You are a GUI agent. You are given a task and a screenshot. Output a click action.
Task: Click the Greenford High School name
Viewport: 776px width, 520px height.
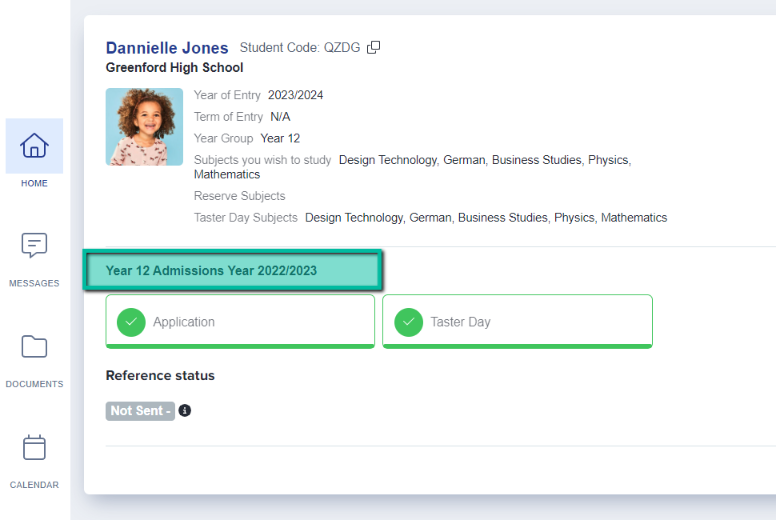coord(174,67)
